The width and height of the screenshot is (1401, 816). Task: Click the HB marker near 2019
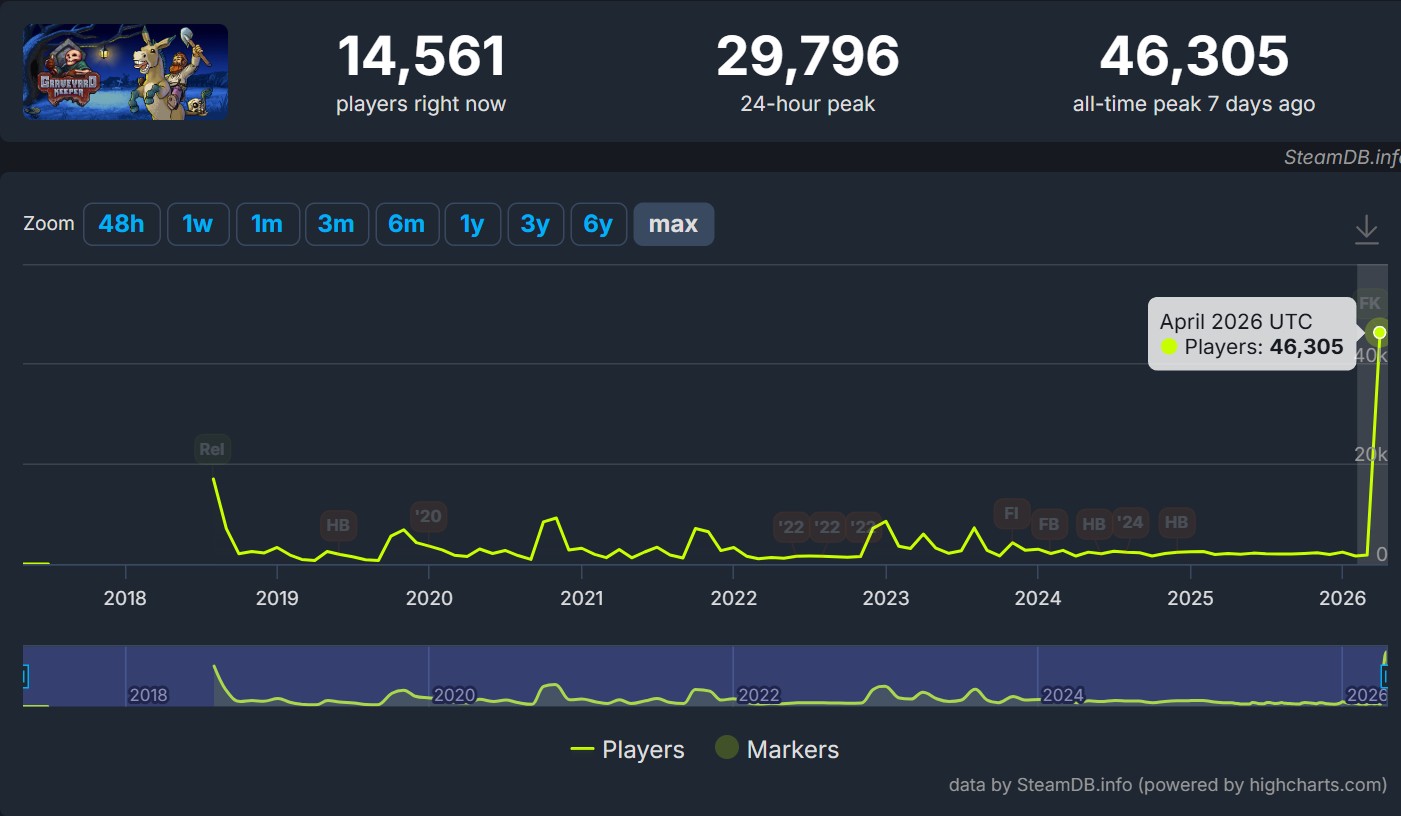338,524
